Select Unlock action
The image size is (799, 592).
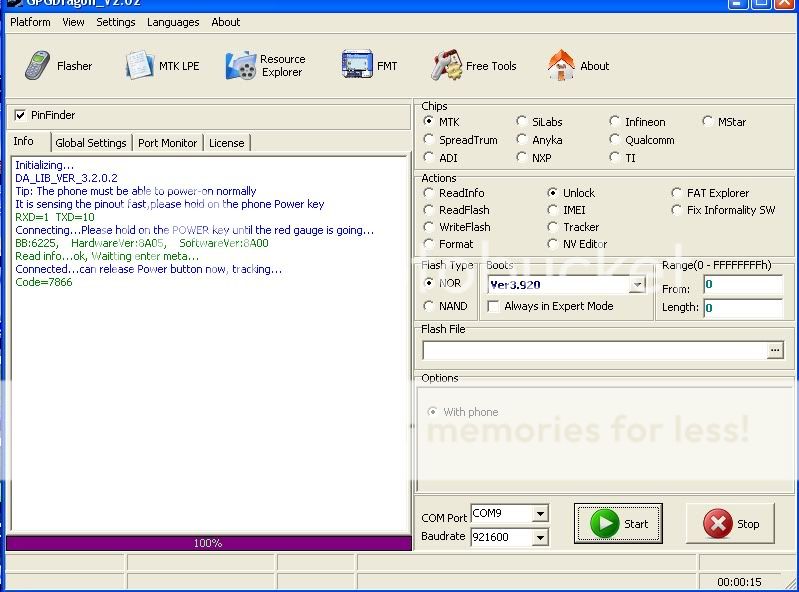pyautogui.click(x=552, y=193)
